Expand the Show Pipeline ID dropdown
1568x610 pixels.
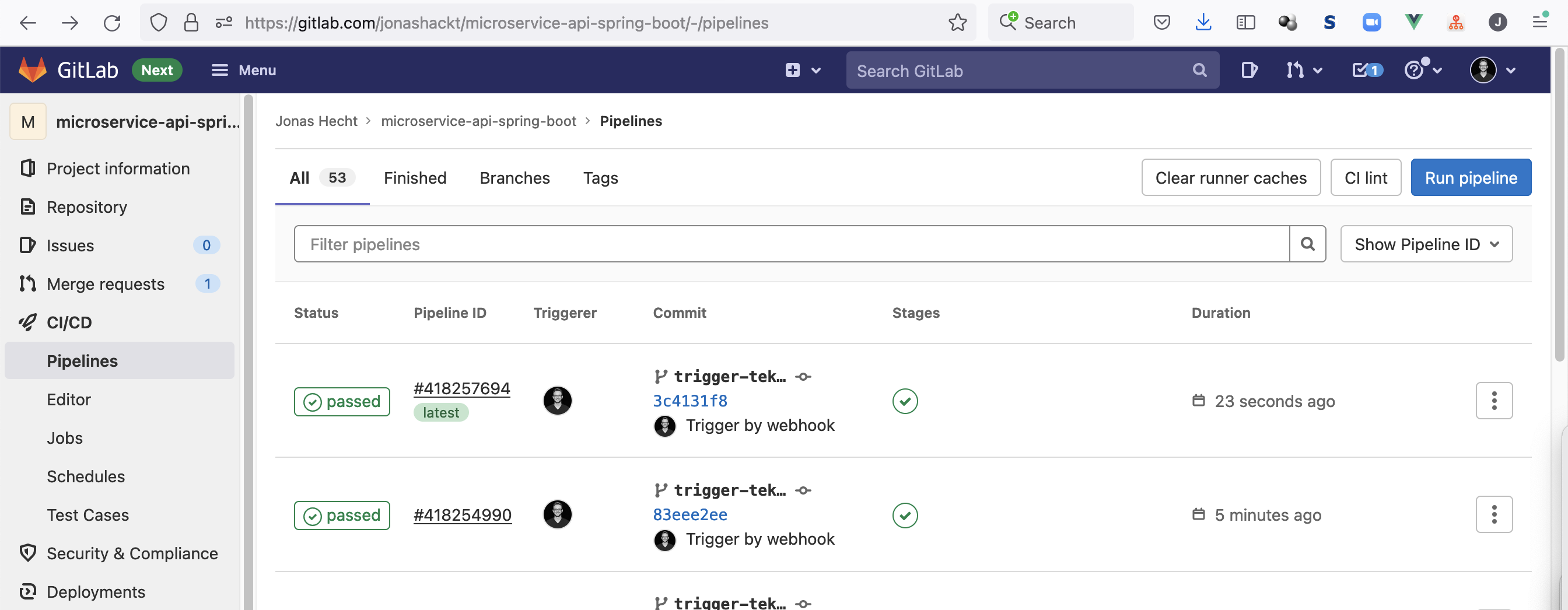click(x=1426, y=244)
